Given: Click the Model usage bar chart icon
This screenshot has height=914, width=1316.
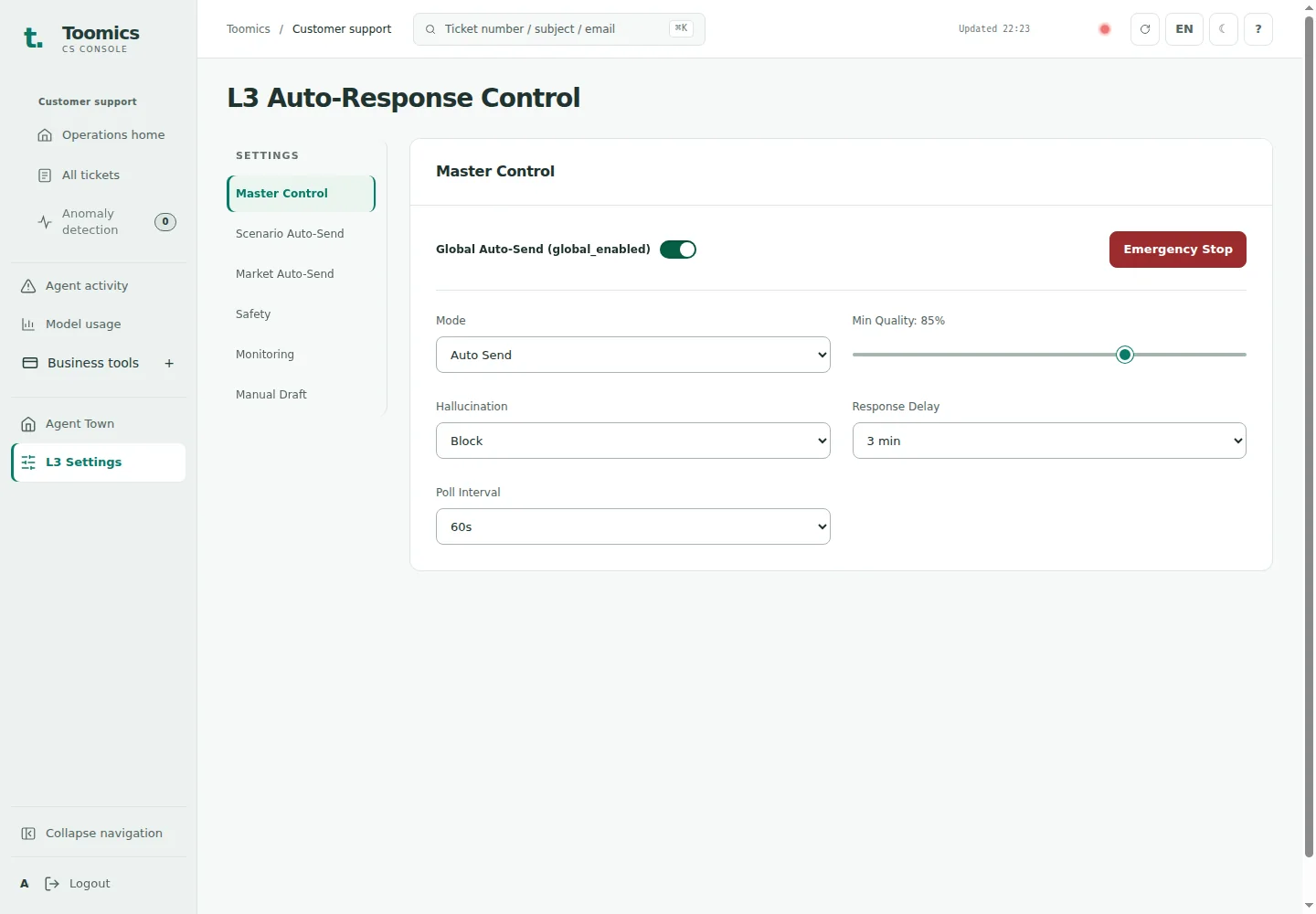Looking at the screenshot, I should (x=28, y=324).
